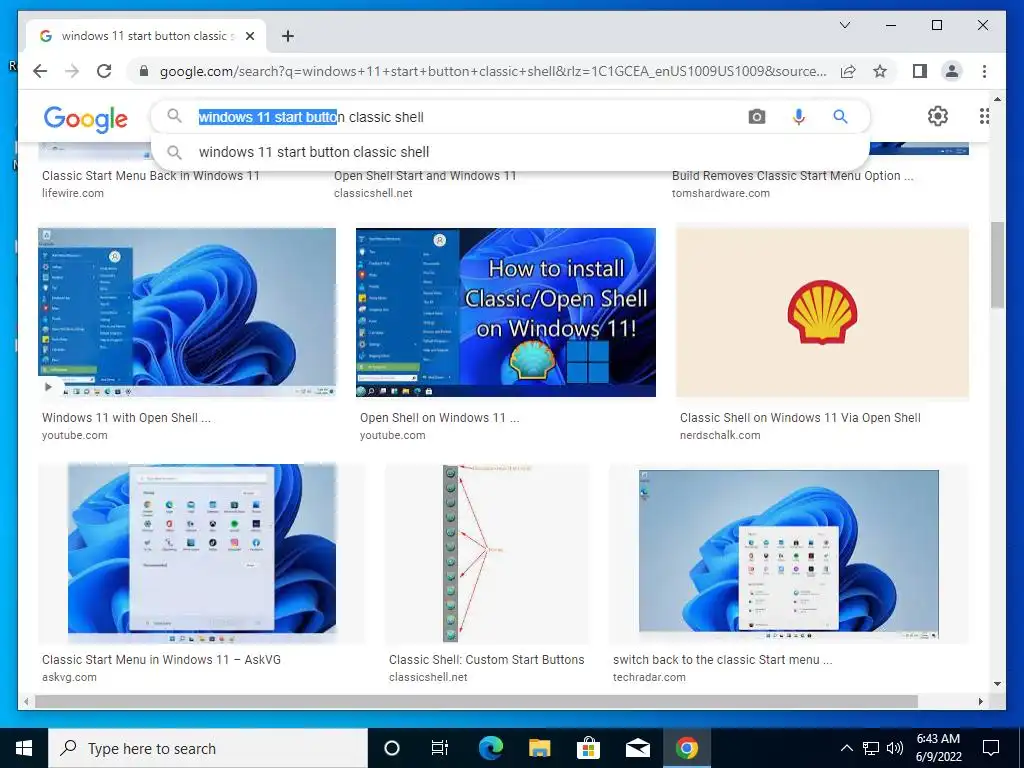
Task: Share this page using the share icon
Action: 848,71
